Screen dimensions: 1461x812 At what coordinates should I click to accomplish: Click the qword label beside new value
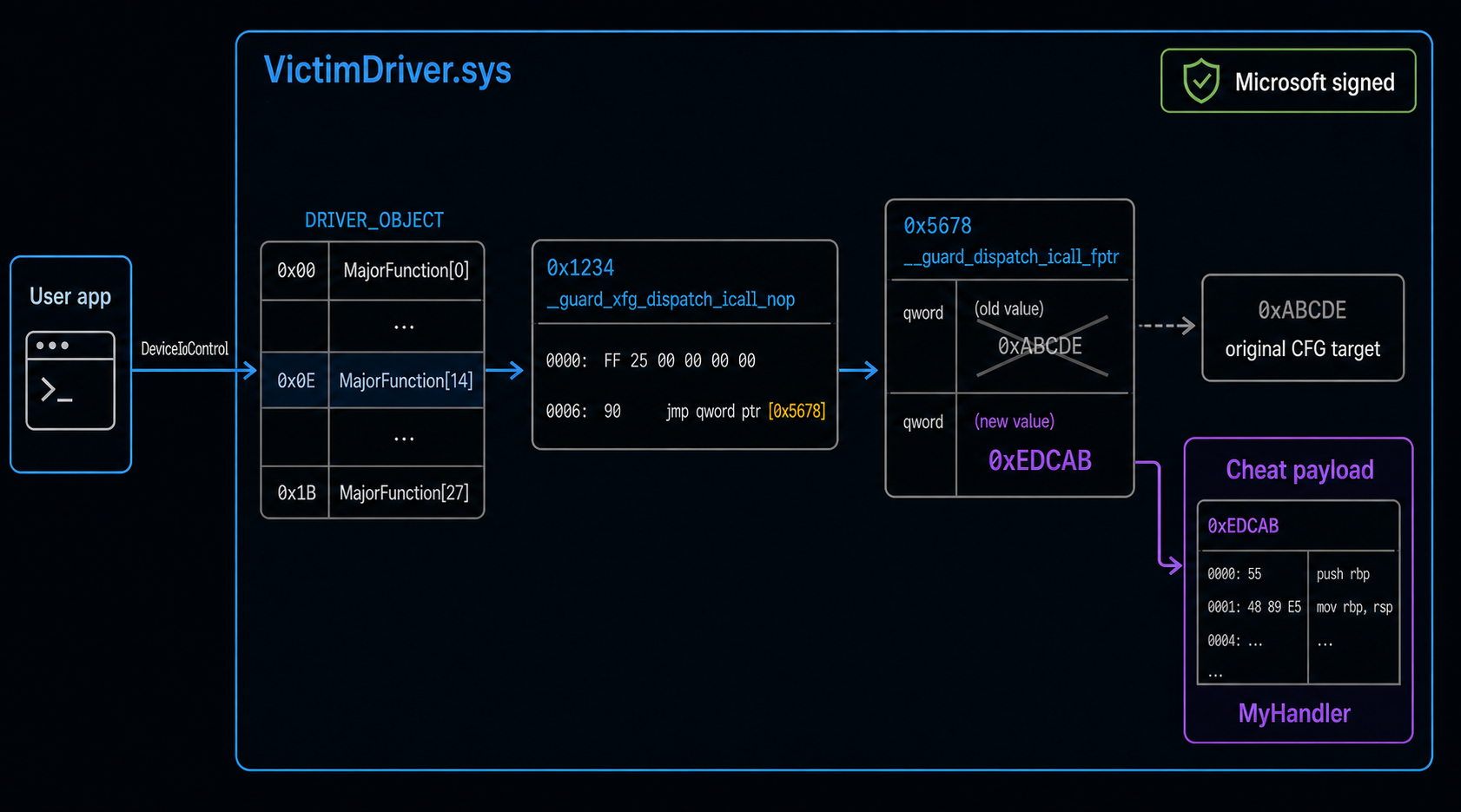point(922,422)
